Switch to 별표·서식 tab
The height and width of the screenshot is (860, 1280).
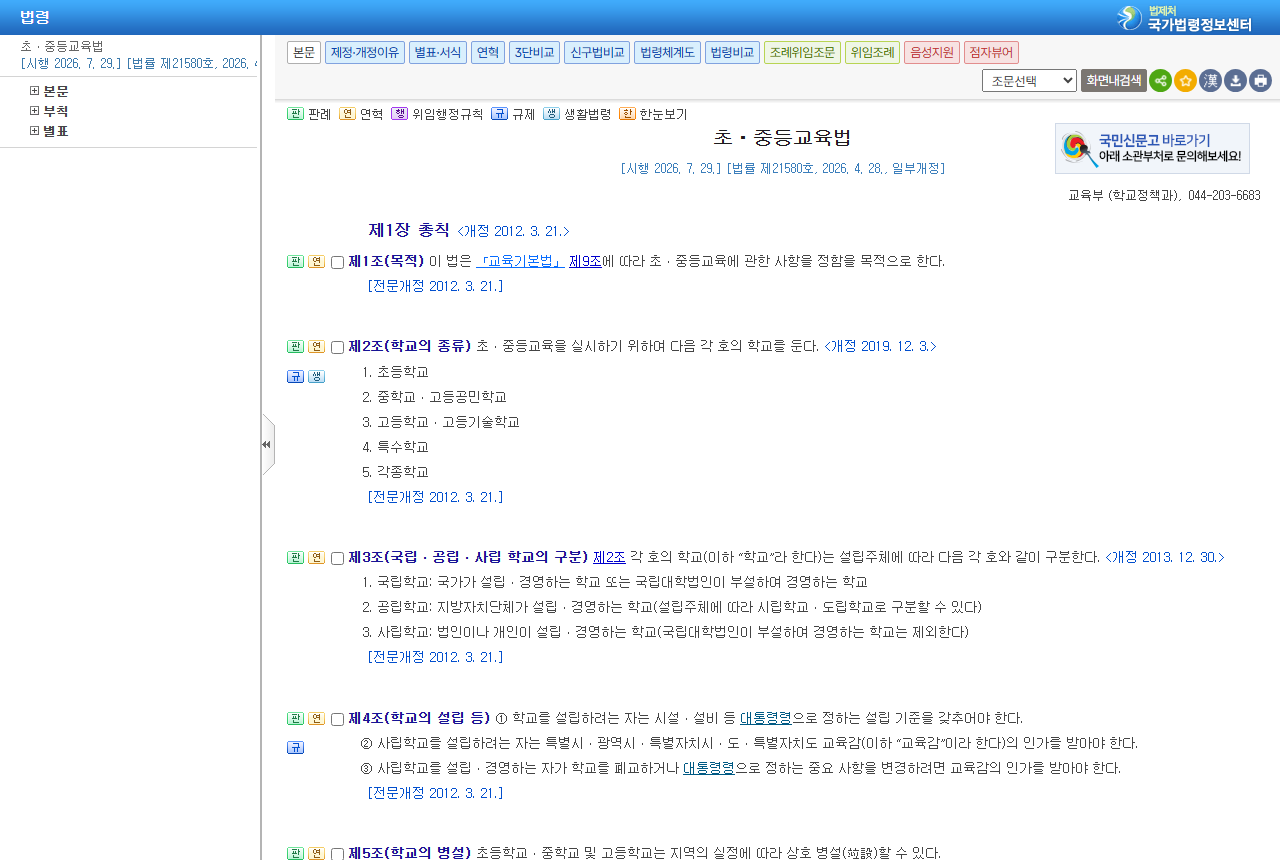(x=438, y=53)
